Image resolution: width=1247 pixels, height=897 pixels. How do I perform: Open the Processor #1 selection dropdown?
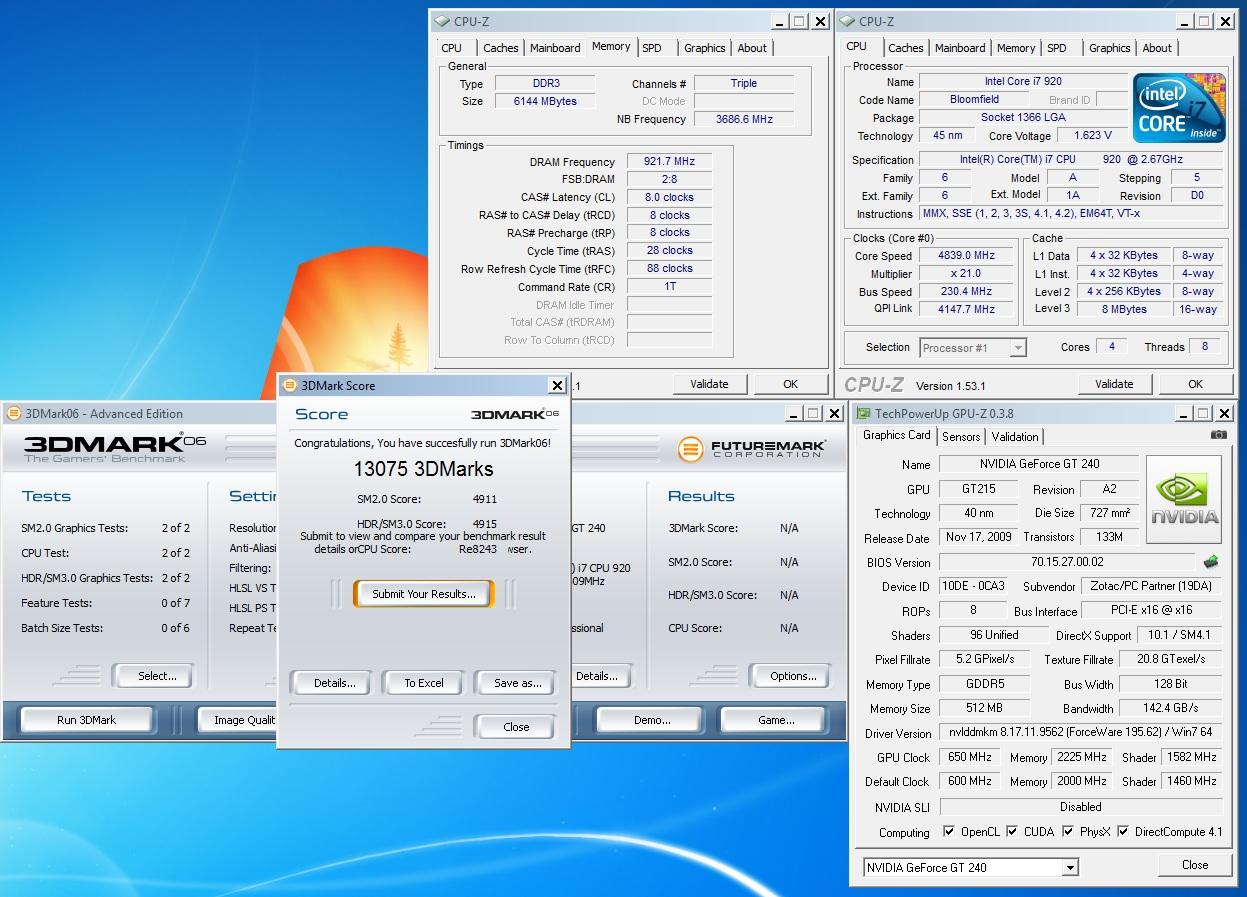(1018, 348)
